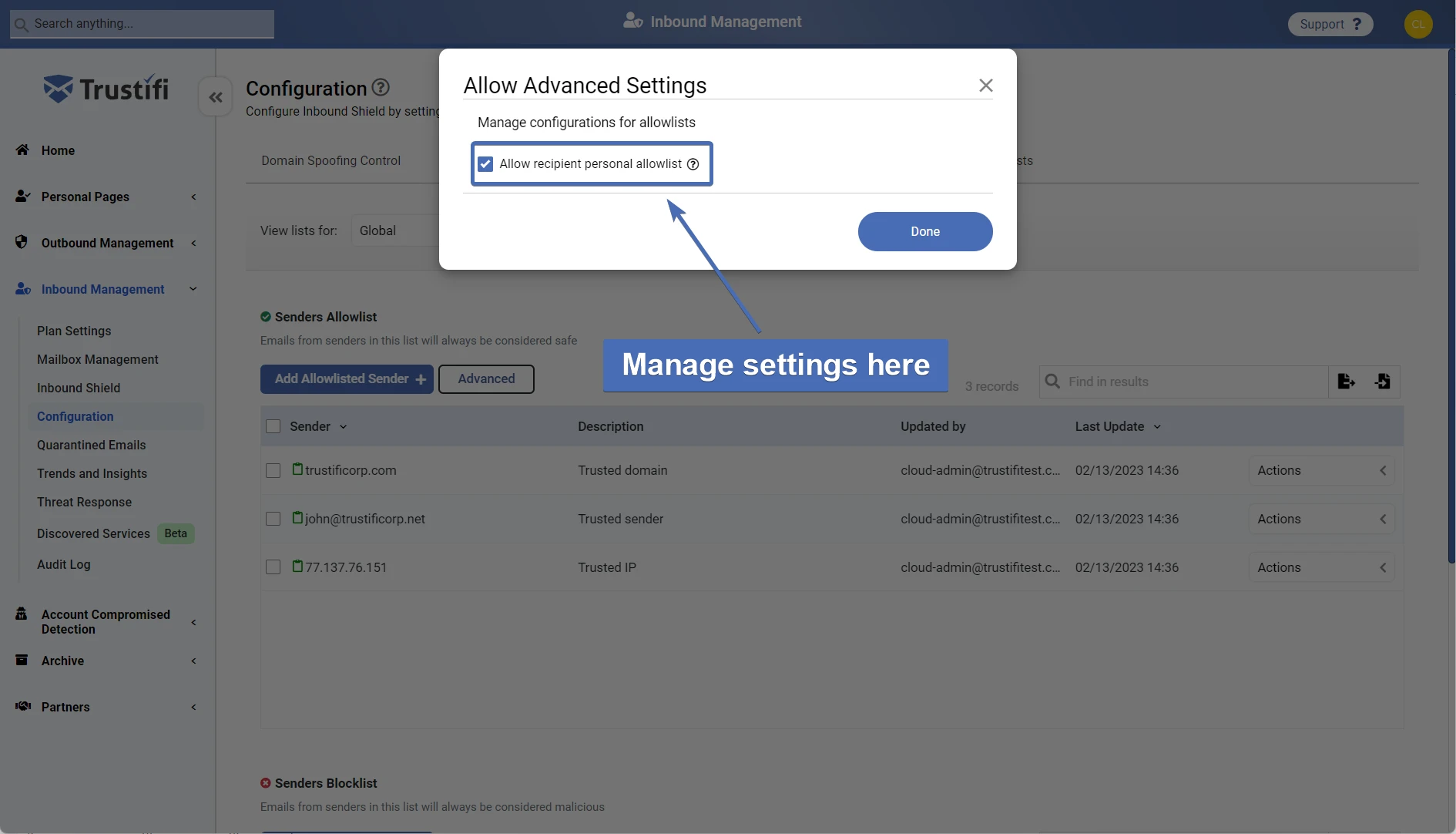This screenshot has height=834, width=1456.
Task: Uncheck Allow recipient personal allowlist
Action: 485,164
